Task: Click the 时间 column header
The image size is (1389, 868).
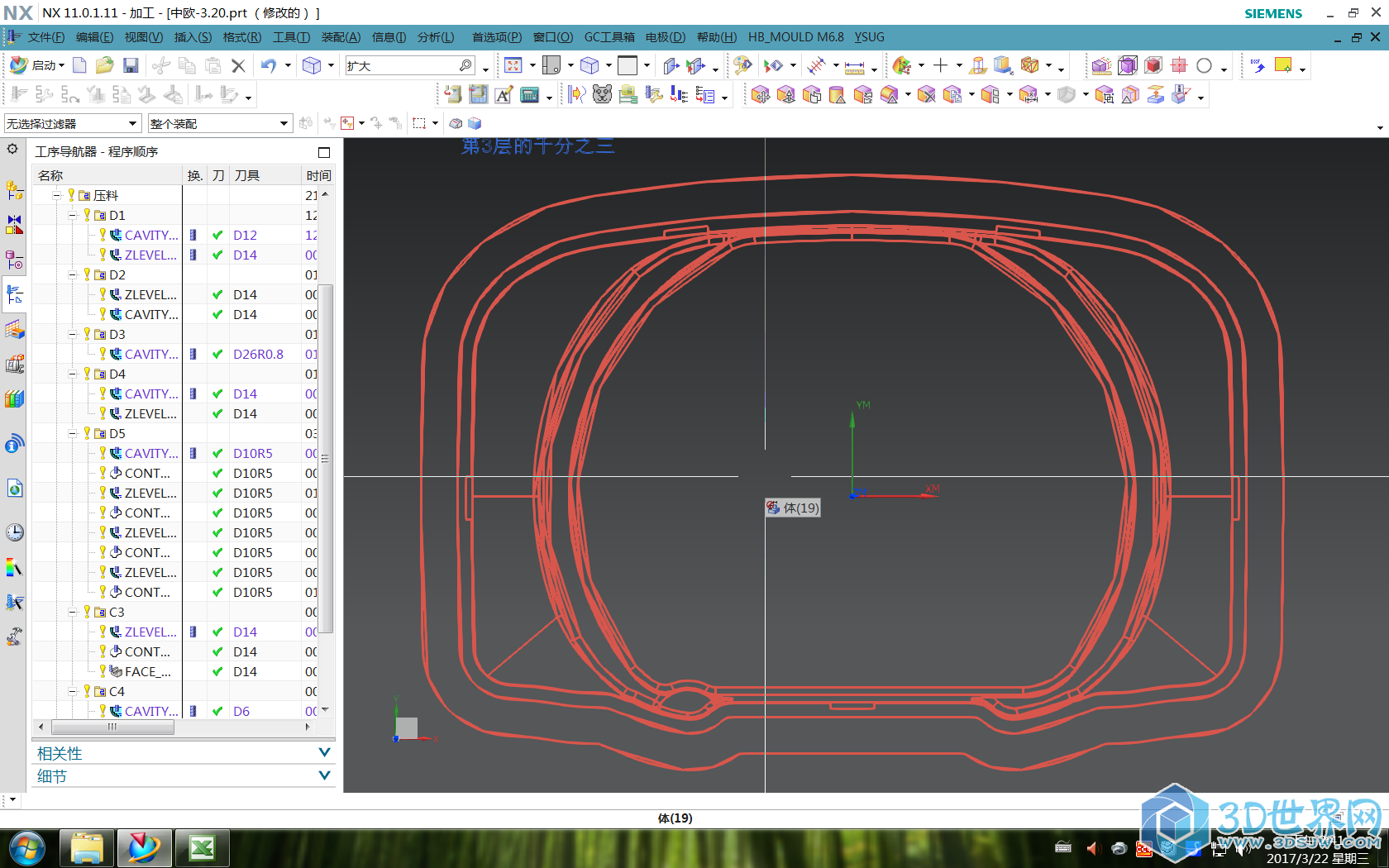Action: point(318,175)
